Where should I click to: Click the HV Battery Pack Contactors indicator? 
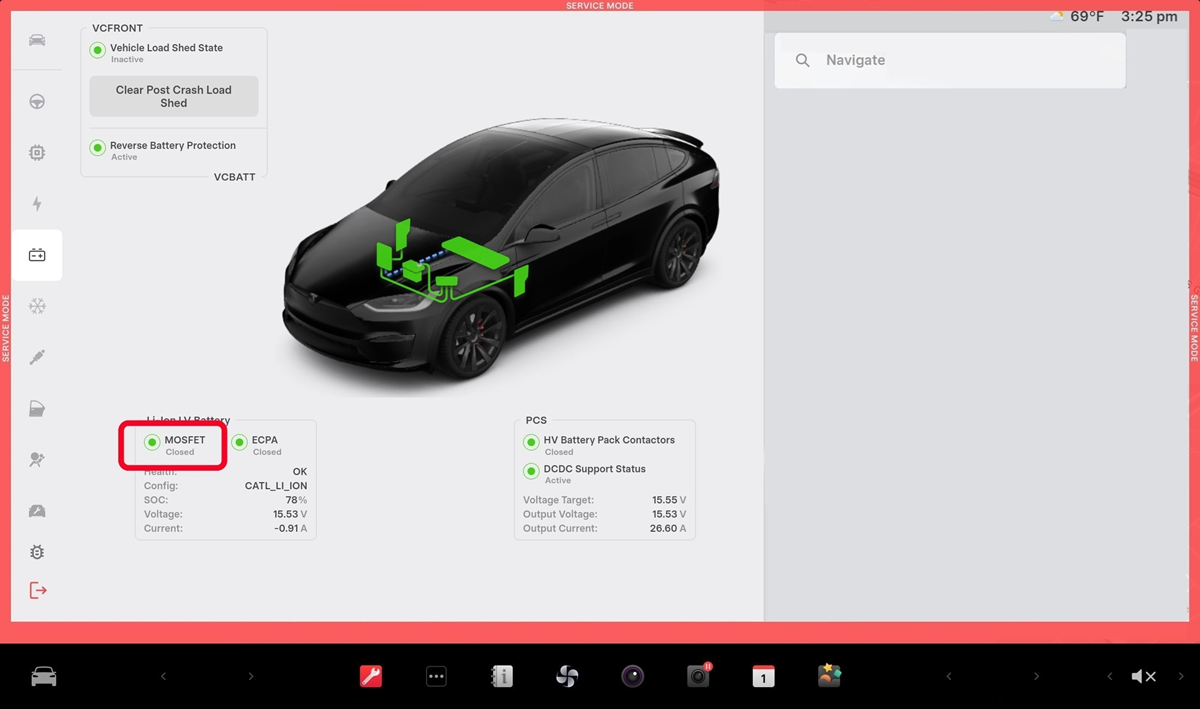click(532, 443)
